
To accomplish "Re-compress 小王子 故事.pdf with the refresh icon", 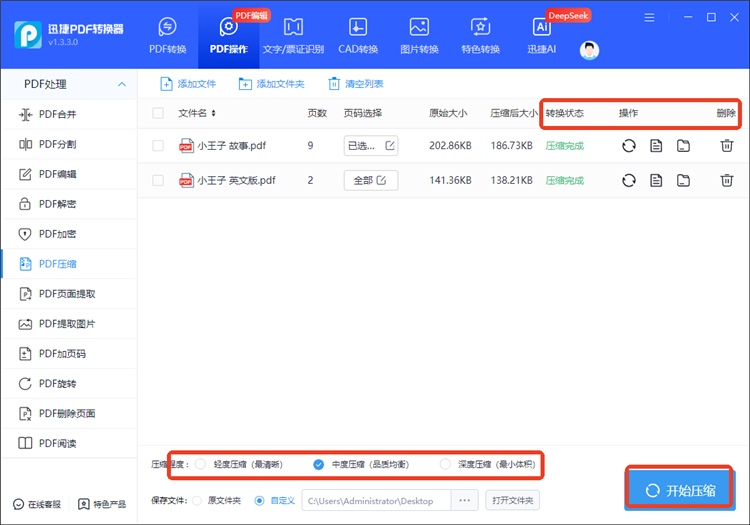I will click(x=629, y=145).
